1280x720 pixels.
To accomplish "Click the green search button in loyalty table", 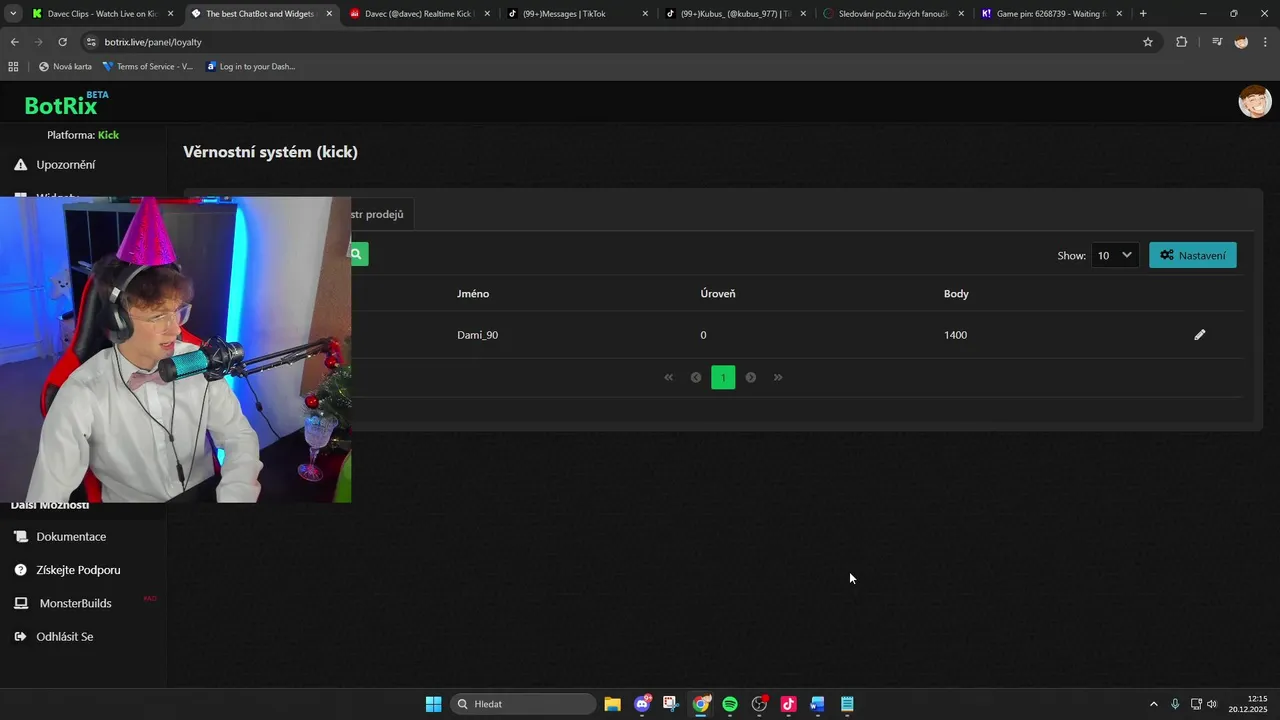I will [358, 254].
